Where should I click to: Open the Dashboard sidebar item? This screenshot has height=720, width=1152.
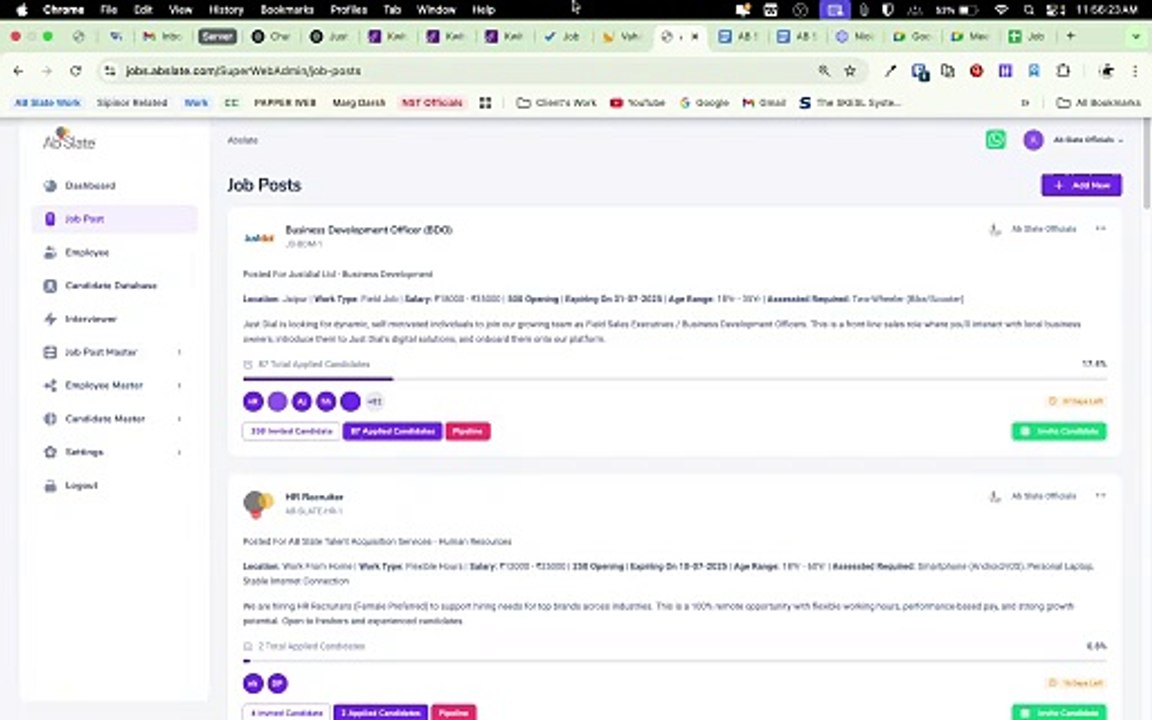[x=90, y=186]
